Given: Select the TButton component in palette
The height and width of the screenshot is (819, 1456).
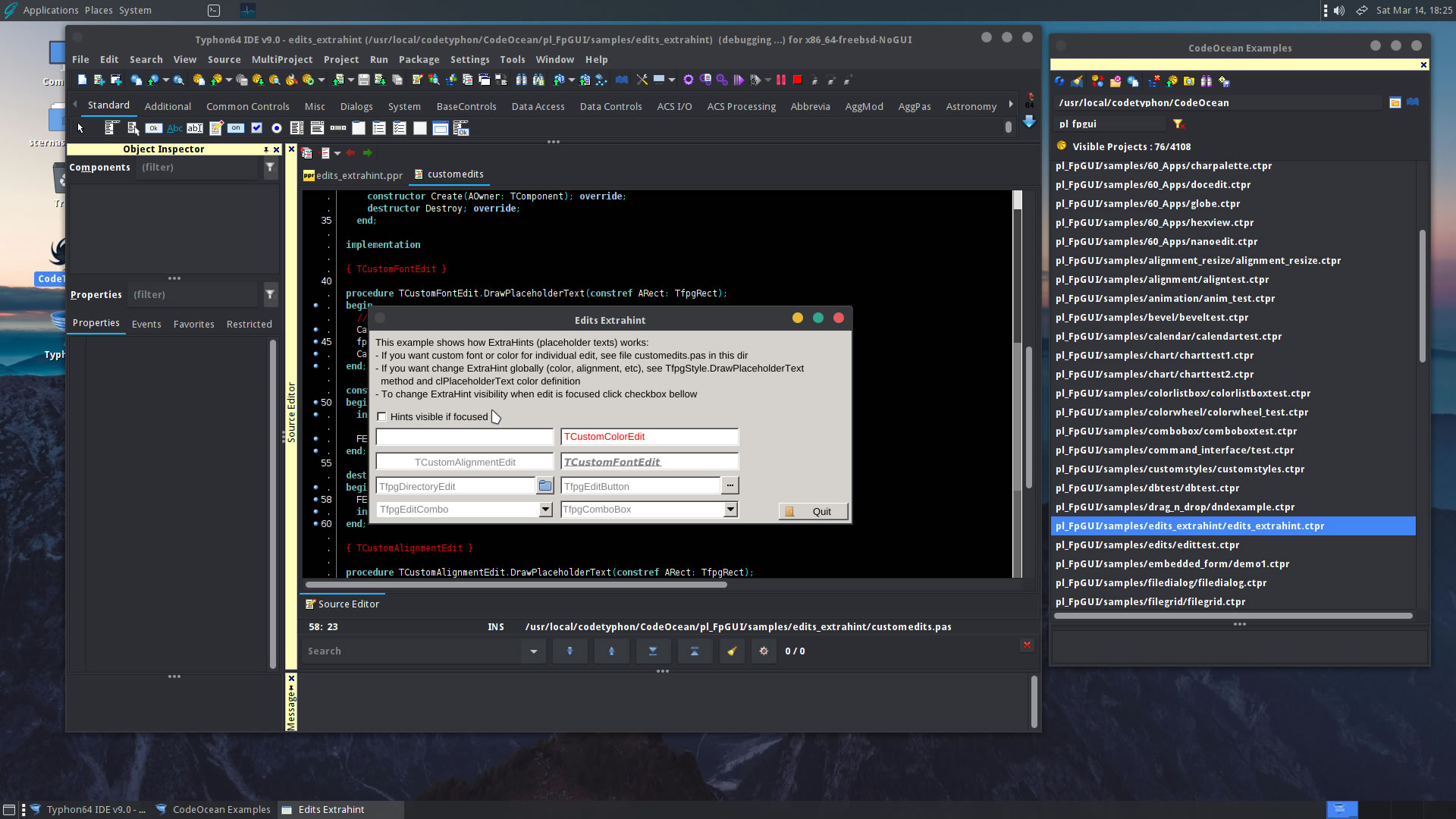Looking at the screenshot, I should tap(154, 128).
